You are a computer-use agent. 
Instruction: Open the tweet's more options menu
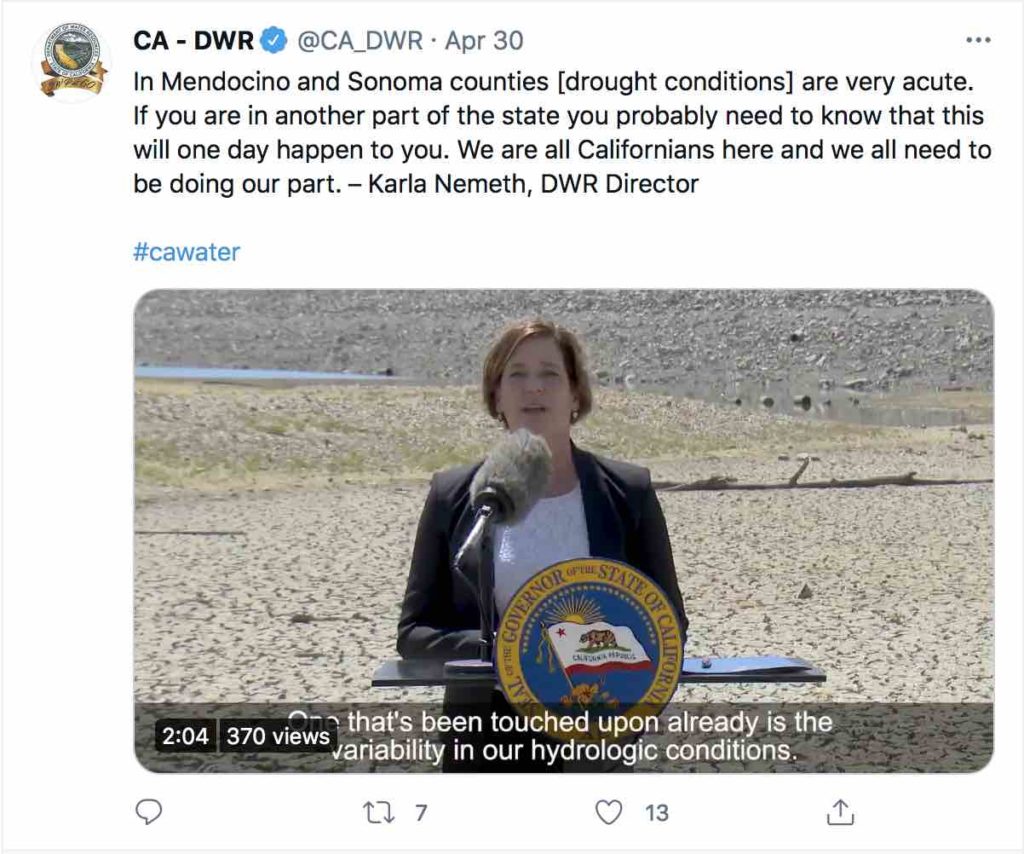pos(977,41)
